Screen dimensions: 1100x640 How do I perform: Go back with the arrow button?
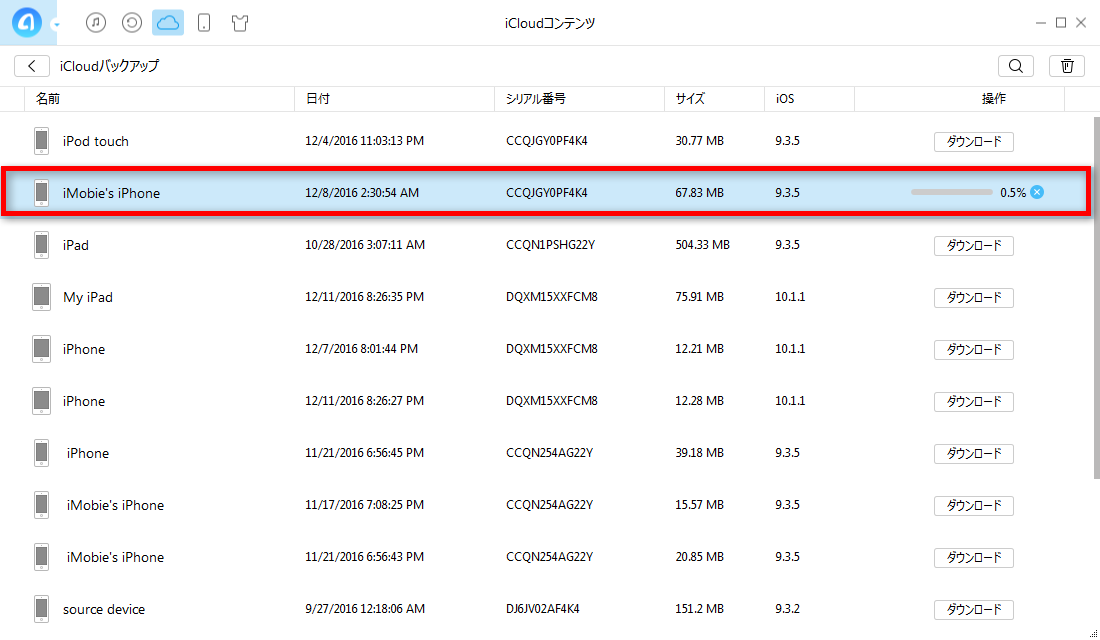(x=32, y=66)
